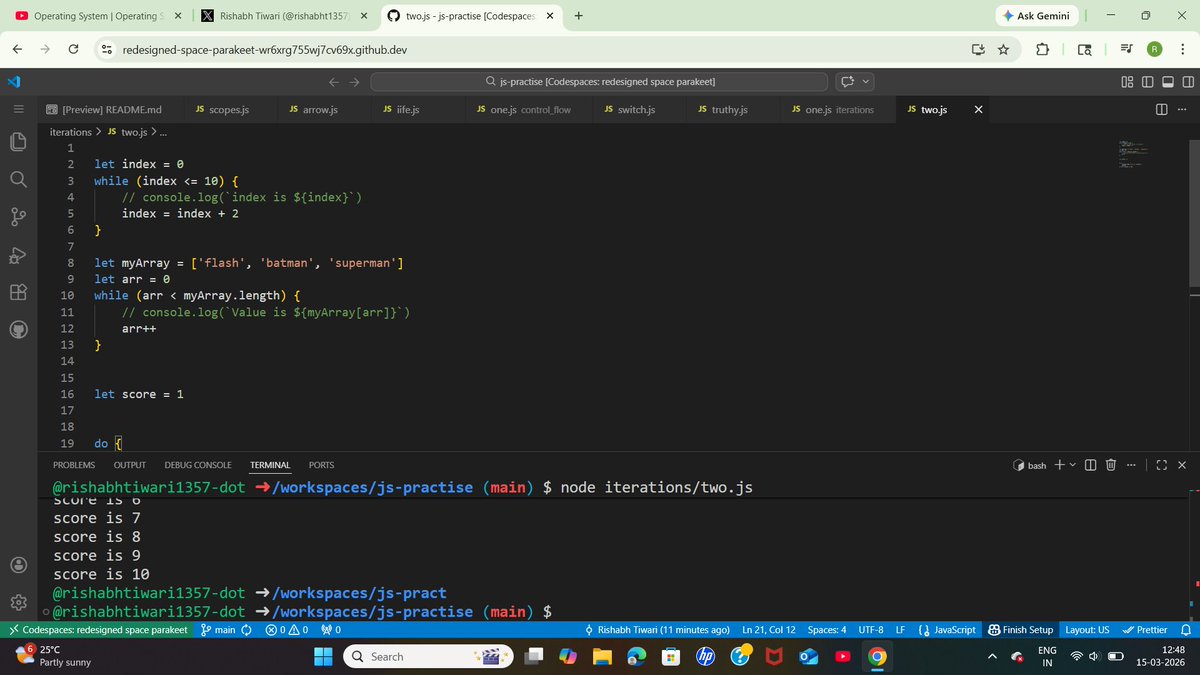Close the two.js editor tab
Image resolution: width=1200 pixels, height=675 pixels.
pos(978,109)
